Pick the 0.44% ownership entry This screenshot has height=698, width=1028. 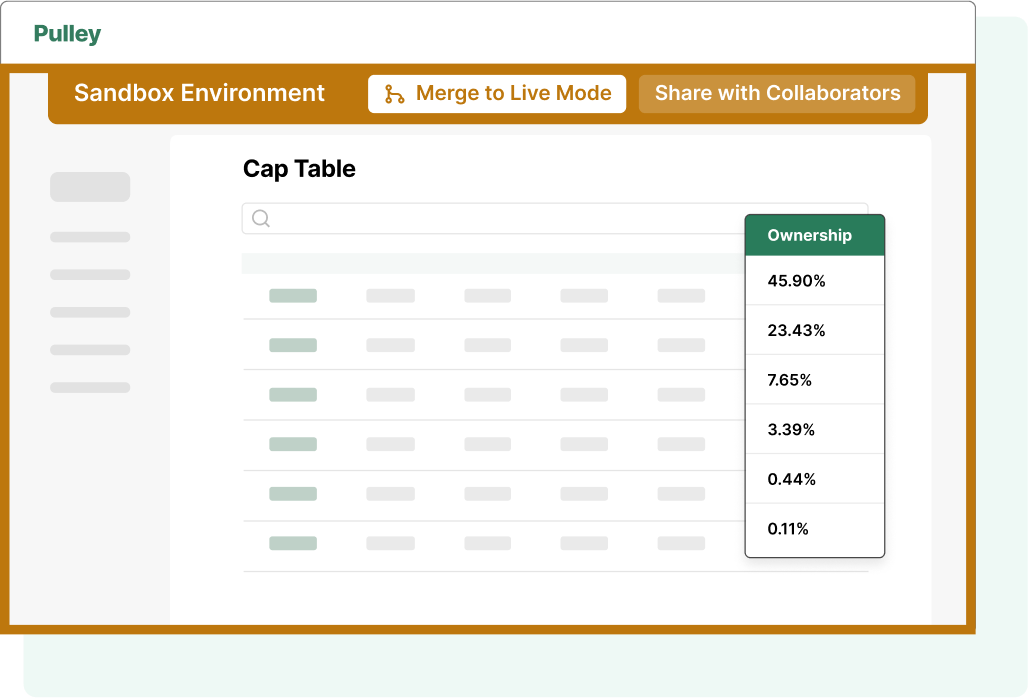click(814, 479)
